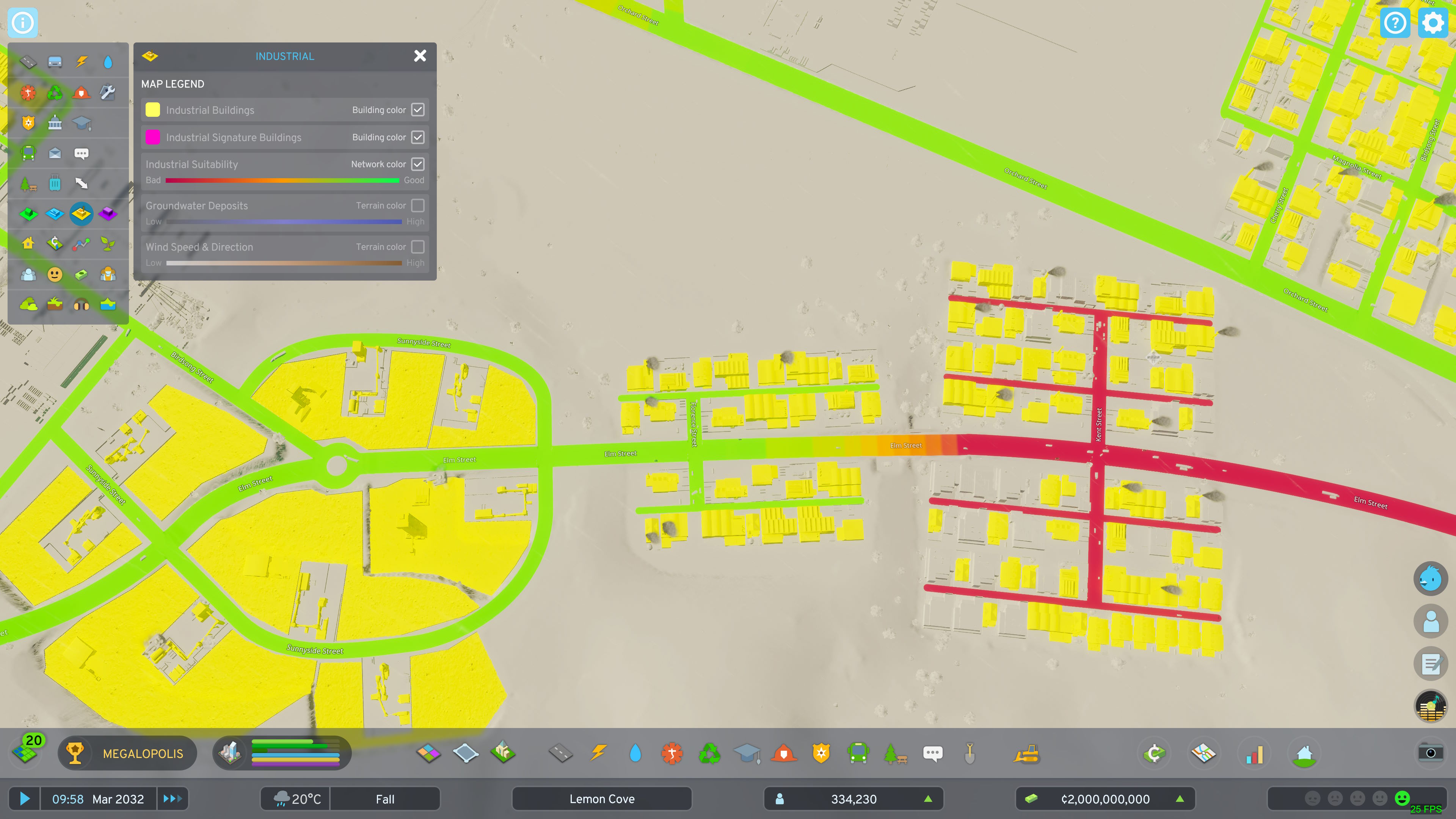Show the Noise Pollution headphones info view
This screenshot has height=819, width=1456.
(82, 304)
